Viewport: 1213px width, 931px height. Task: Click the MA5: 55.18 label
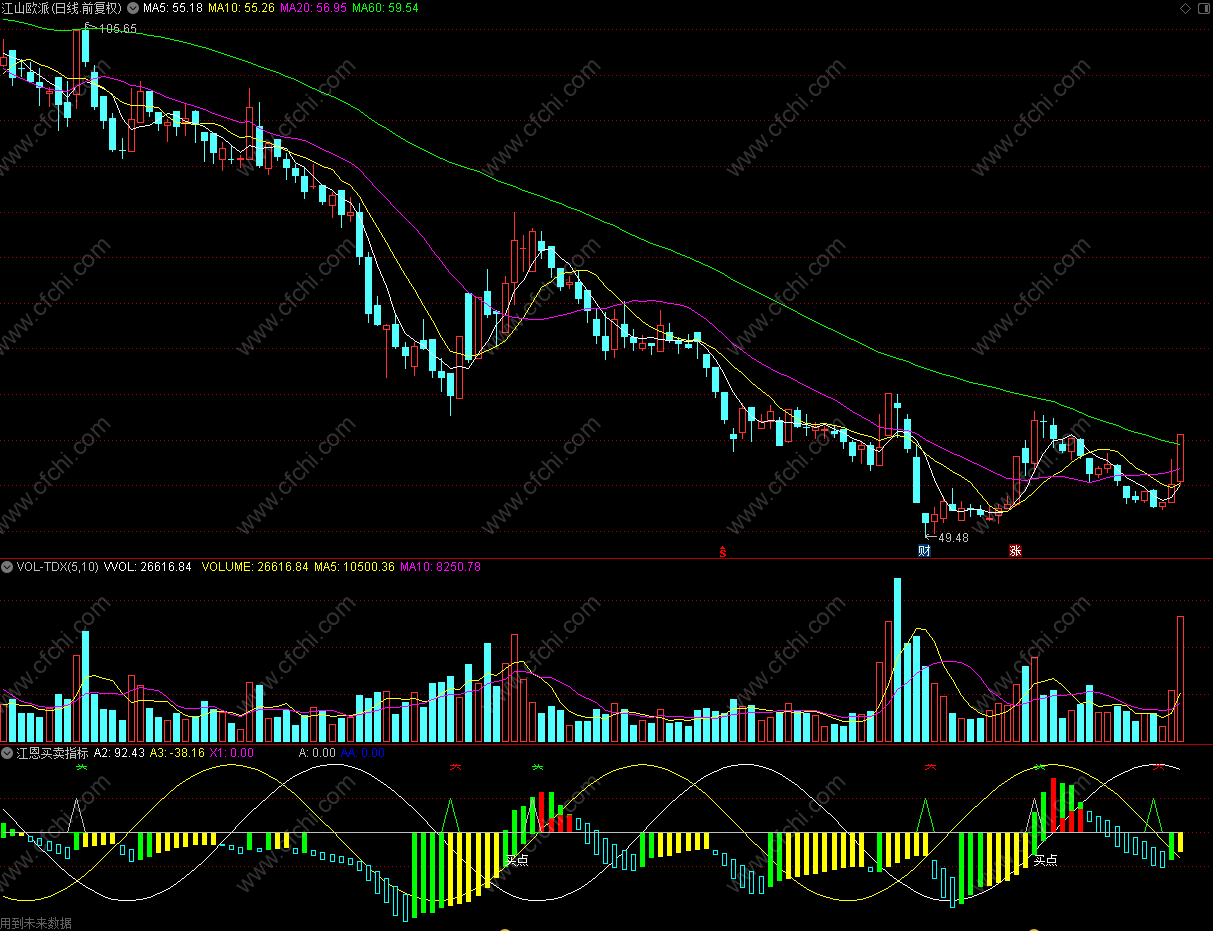click(x=174, y=8)
